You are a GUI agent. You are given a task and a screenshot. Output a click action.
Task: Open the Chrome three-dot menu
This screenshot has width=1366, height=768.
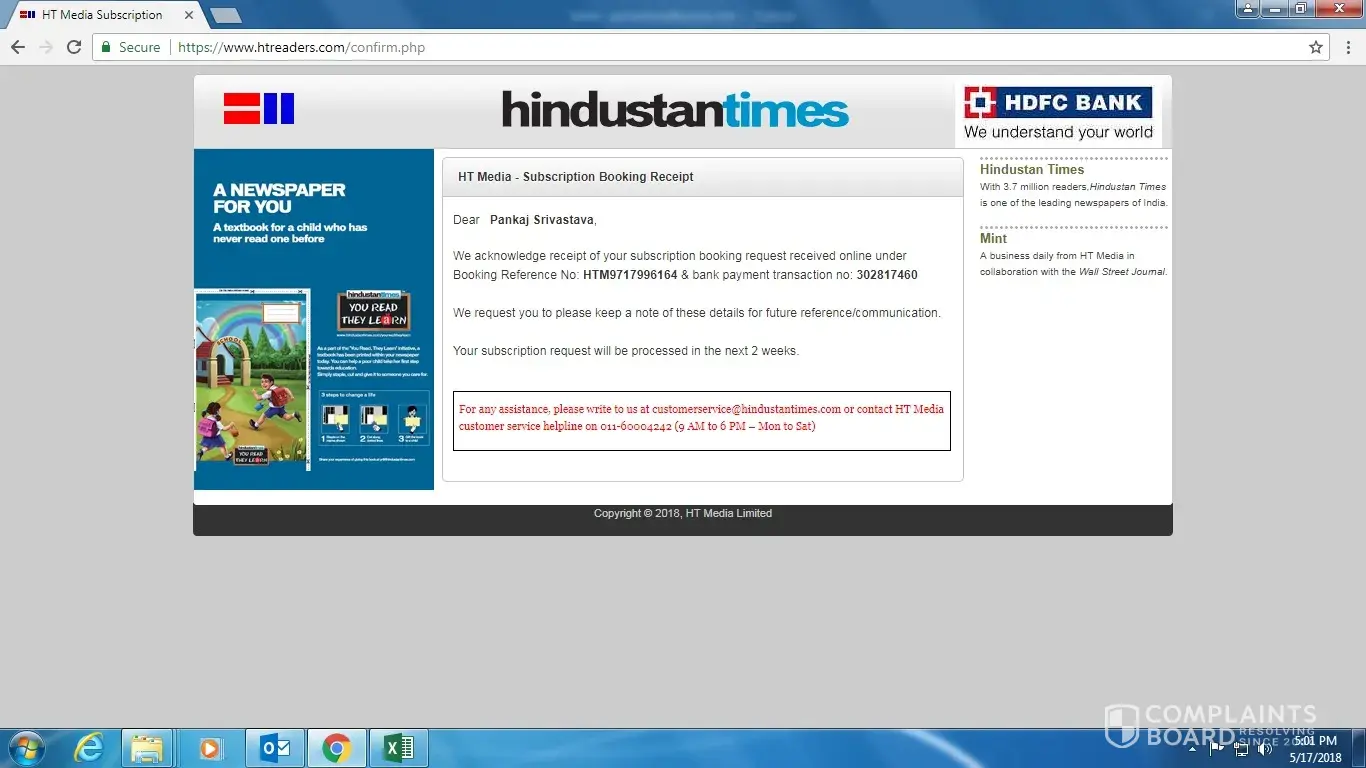1347,47
